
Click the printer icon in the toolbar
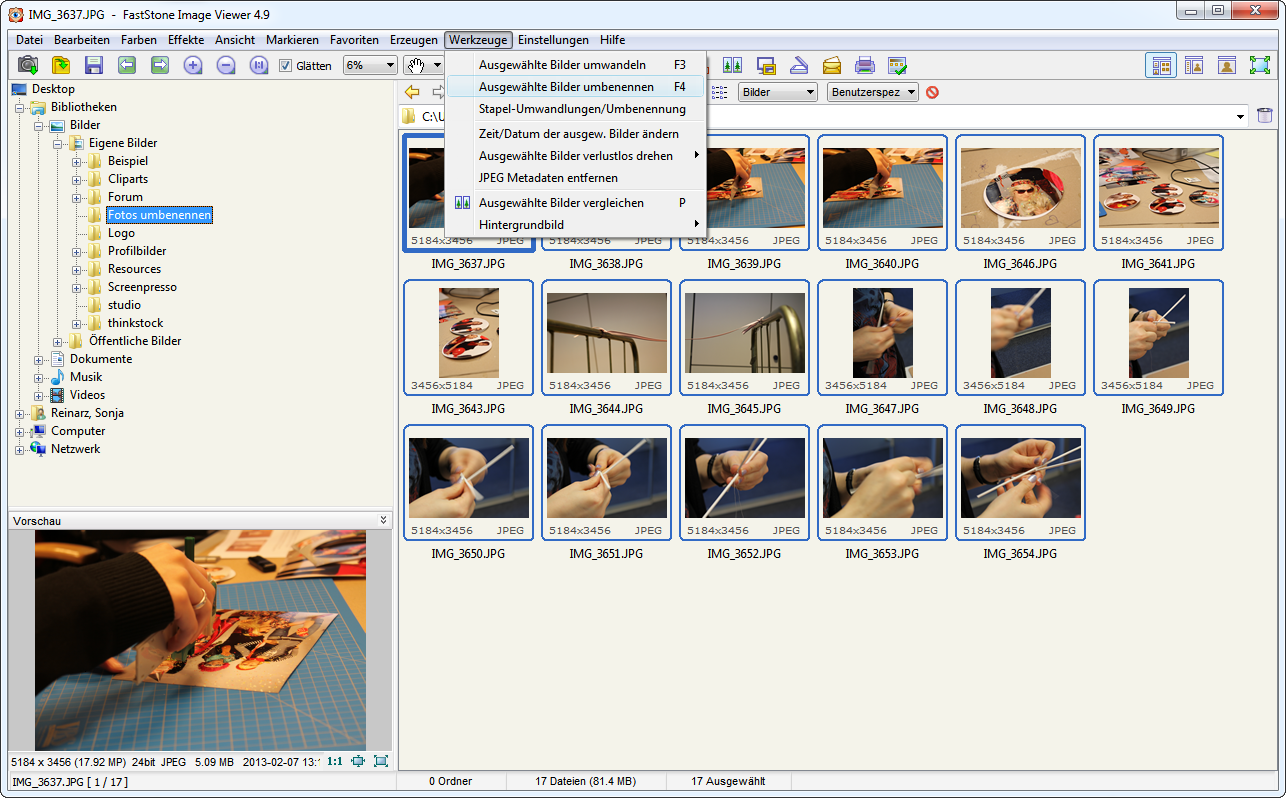point(865,65)
